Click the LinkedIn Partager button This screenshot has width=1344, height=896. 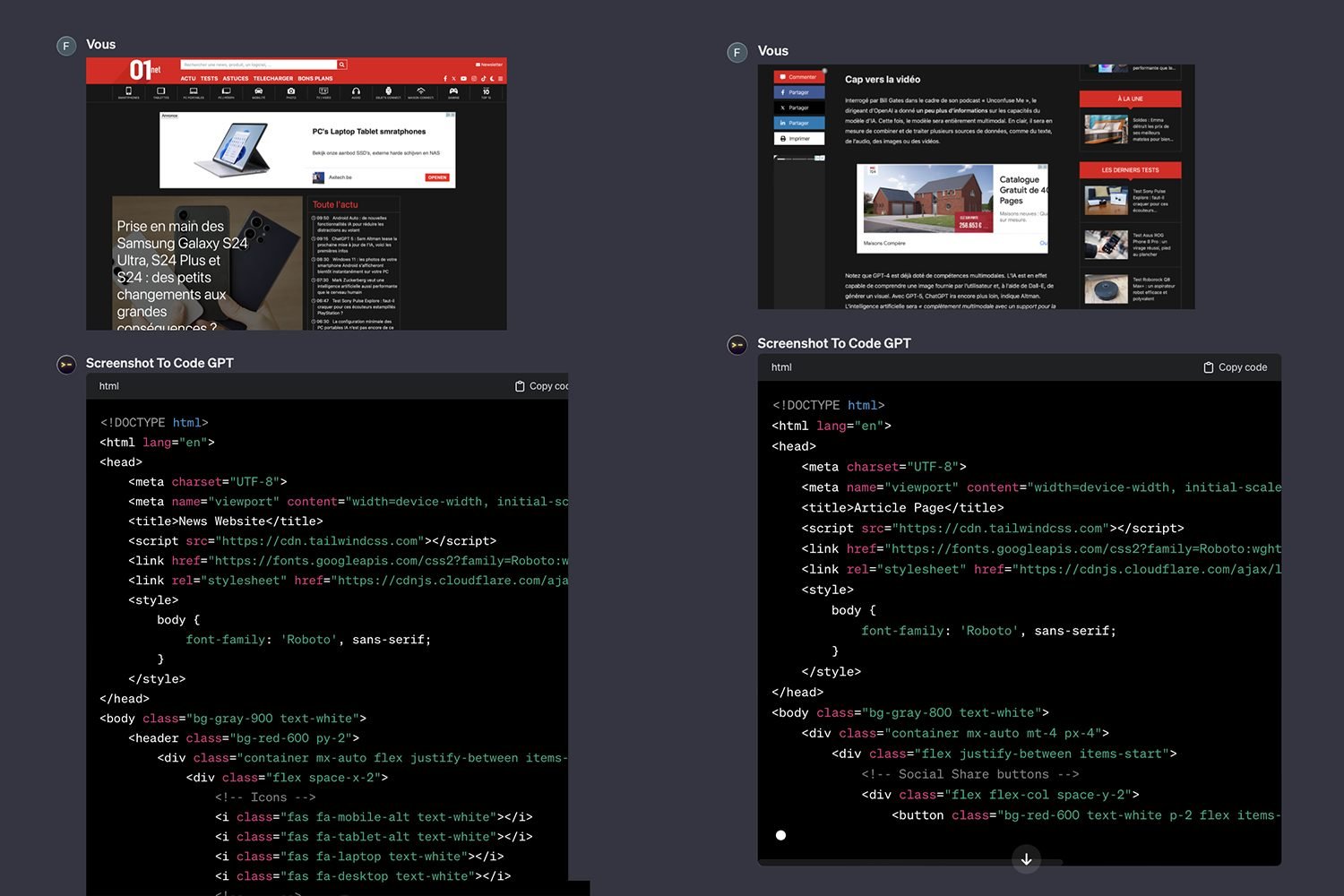(799, 123)
